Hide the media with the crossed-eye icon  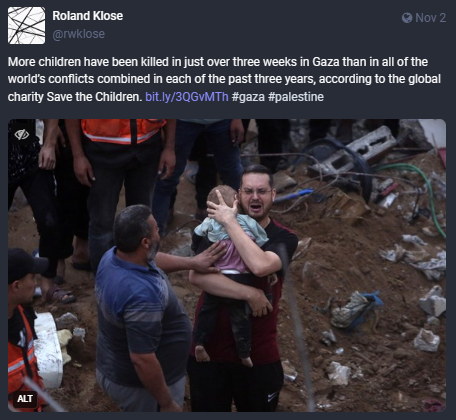click(22, 135)
